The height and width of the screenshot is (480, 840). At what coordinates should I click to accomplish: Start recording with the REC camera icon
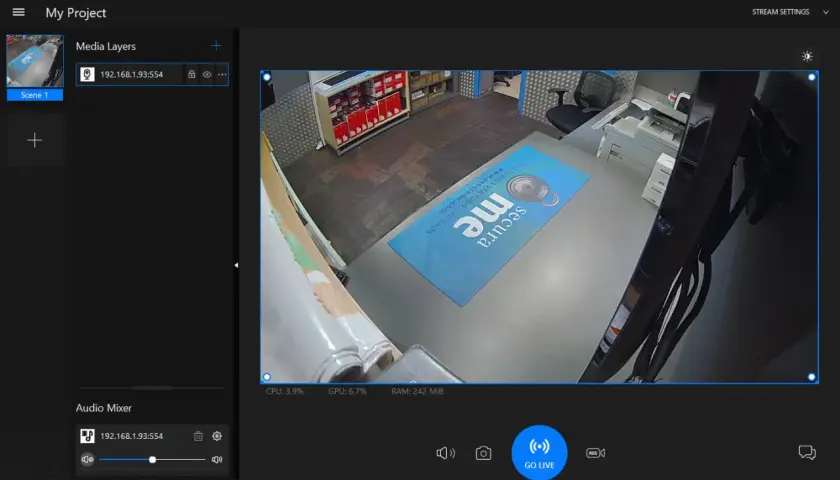pos(595,453)
